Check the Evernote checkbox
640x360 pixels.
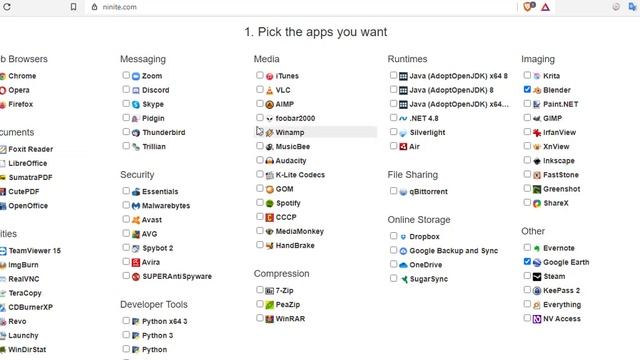point(527,247)
